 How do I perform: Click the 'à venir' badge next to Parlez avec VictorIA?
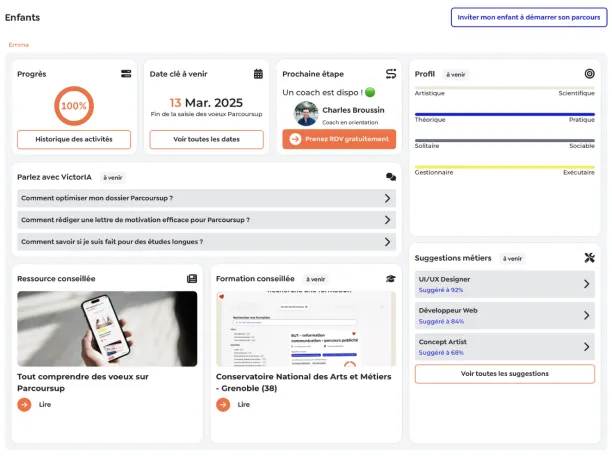(113, 178)
